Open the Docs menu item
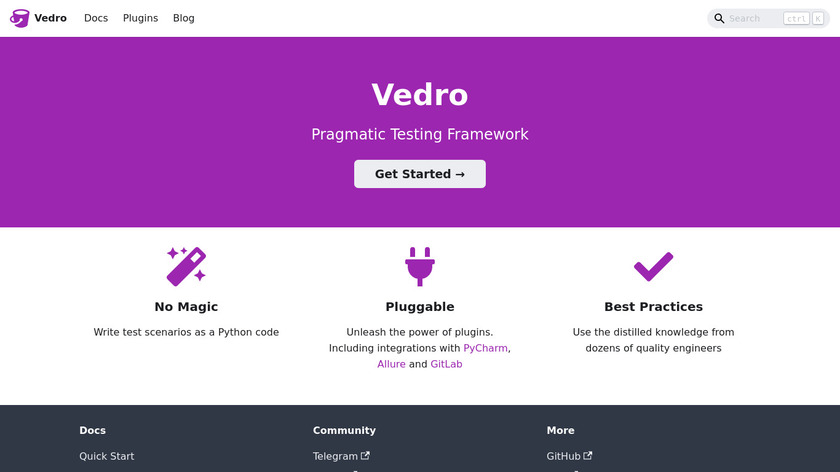Image resolution: width=840 pixels, height=472 pixels. (x=96, y=18)
